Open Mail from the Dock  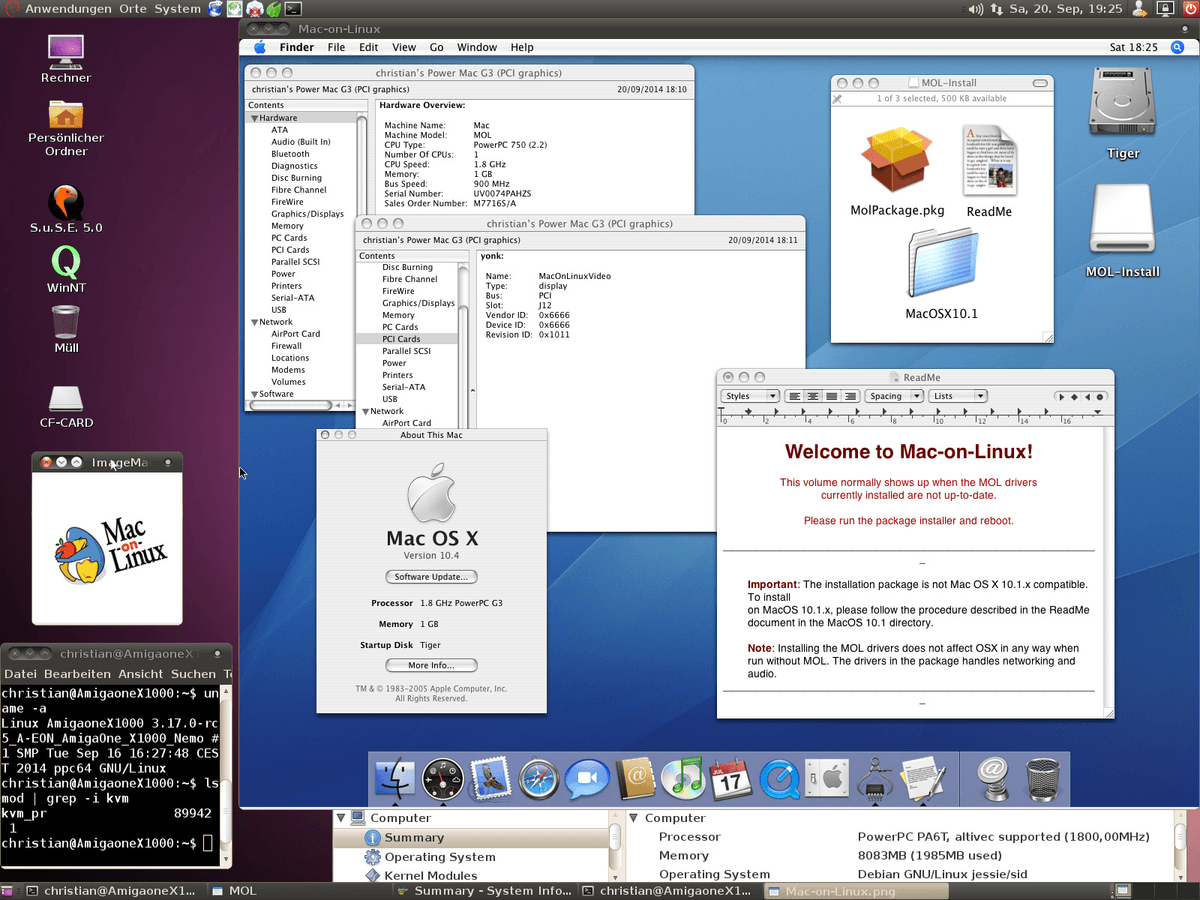(x=490, y=779)
